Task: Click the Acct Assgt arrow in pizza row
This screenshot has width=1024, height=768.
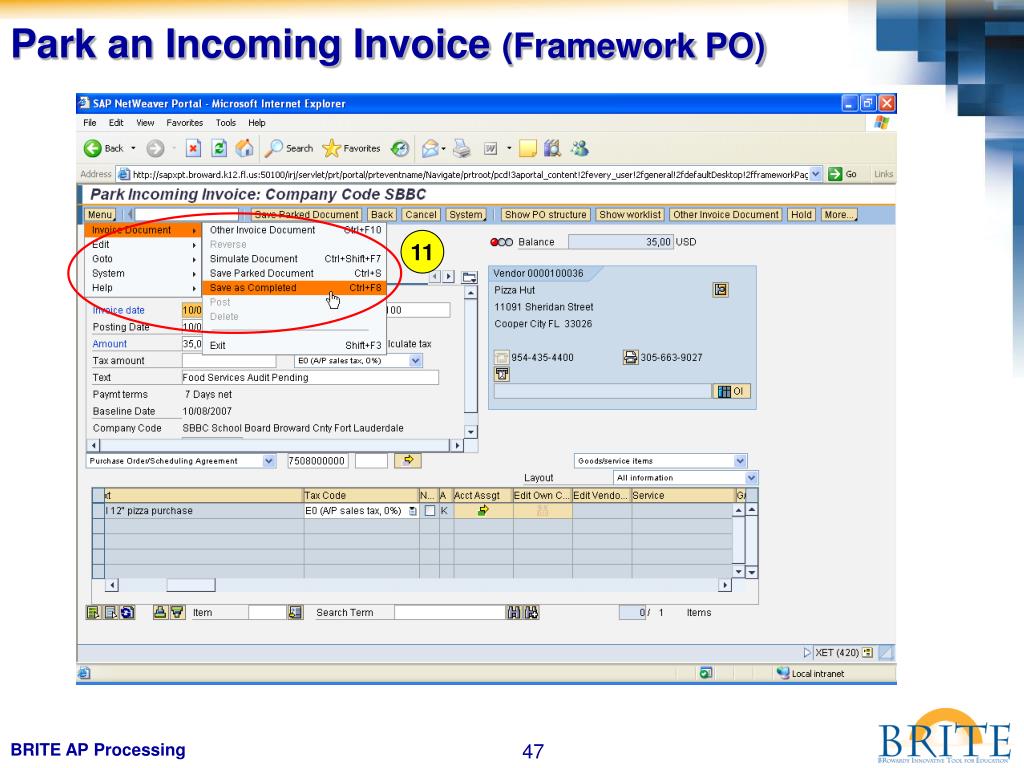Action: click(483, 511)
